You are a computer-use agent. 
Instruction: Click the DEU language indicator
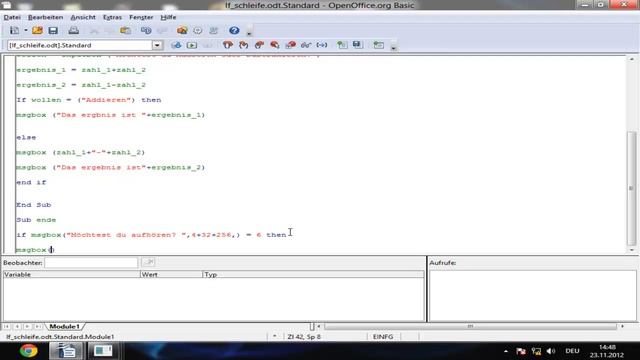point(572,351)
